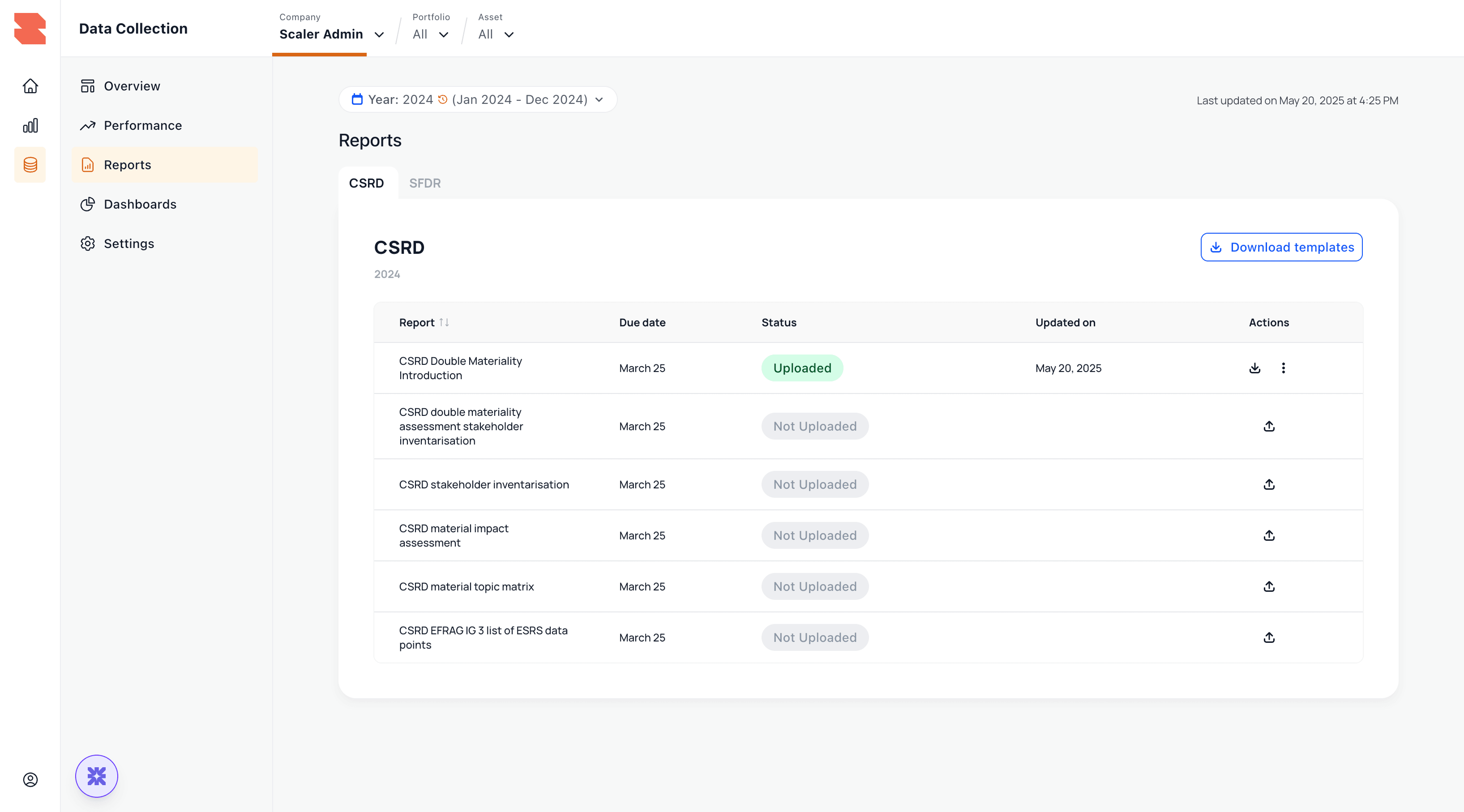Open Reports in sidebar

pos(165,165)
